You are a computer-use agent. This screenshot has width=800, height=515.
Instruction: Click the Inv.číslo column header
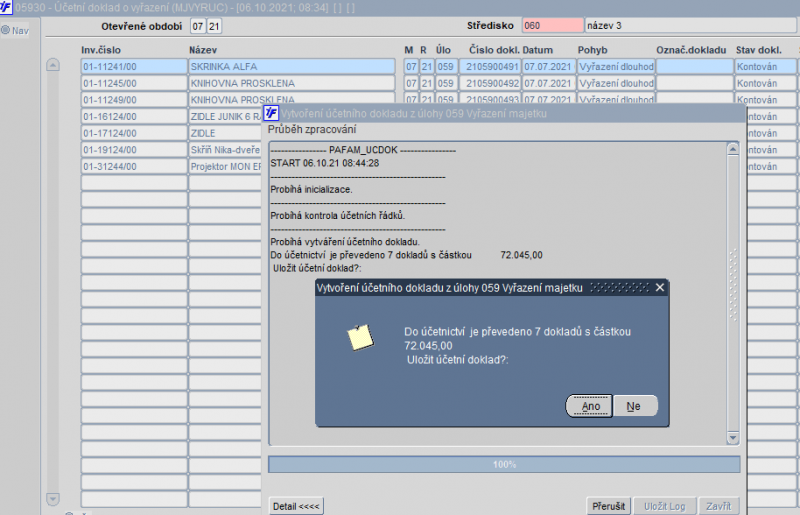coord(101,50)
